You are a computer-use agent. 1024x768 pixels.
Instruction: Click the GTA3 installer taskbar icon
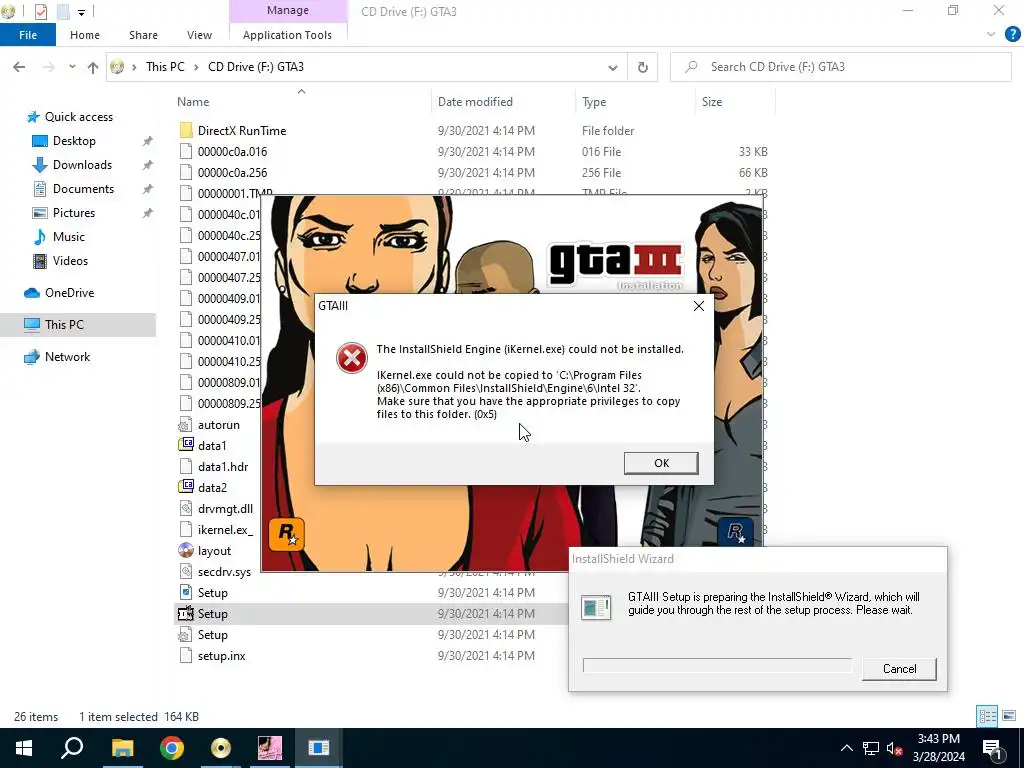click(270, 748)
